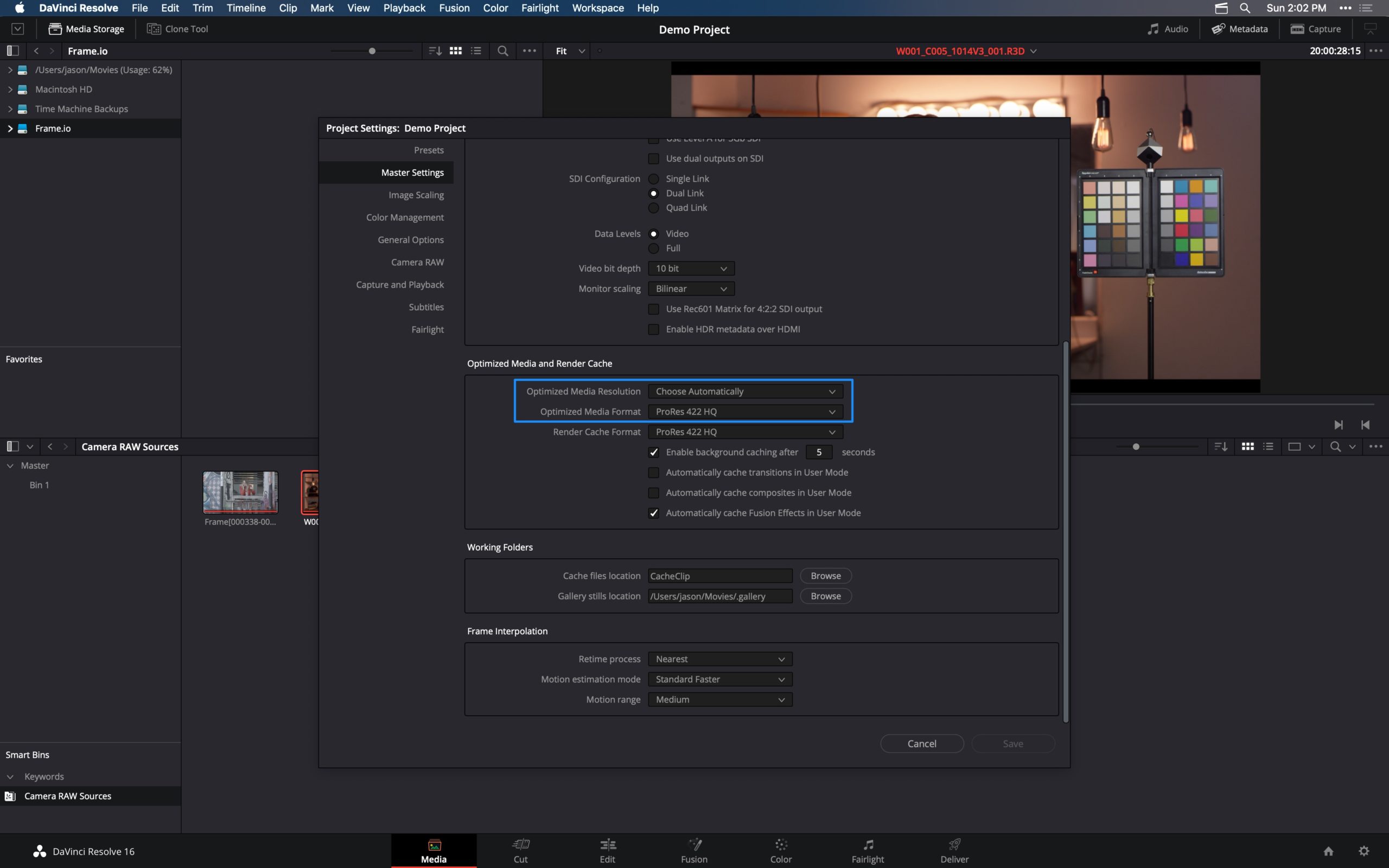
Task: Select the Clone Tool
Action: 177,29
